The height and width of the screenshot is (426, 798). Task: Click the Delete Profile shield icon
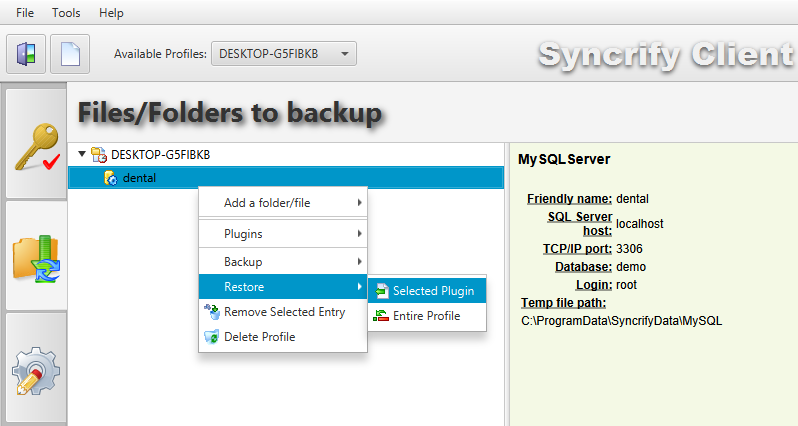tap(210, 337)
